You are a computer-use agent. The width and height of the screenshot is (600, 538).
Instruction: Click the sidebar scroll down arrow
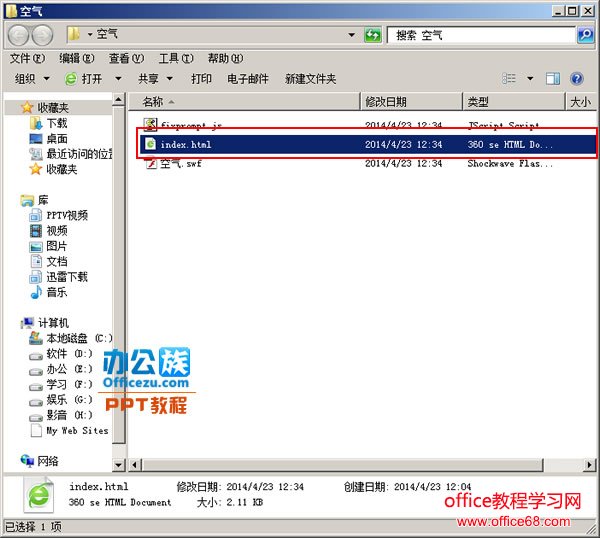click(119, 465)
